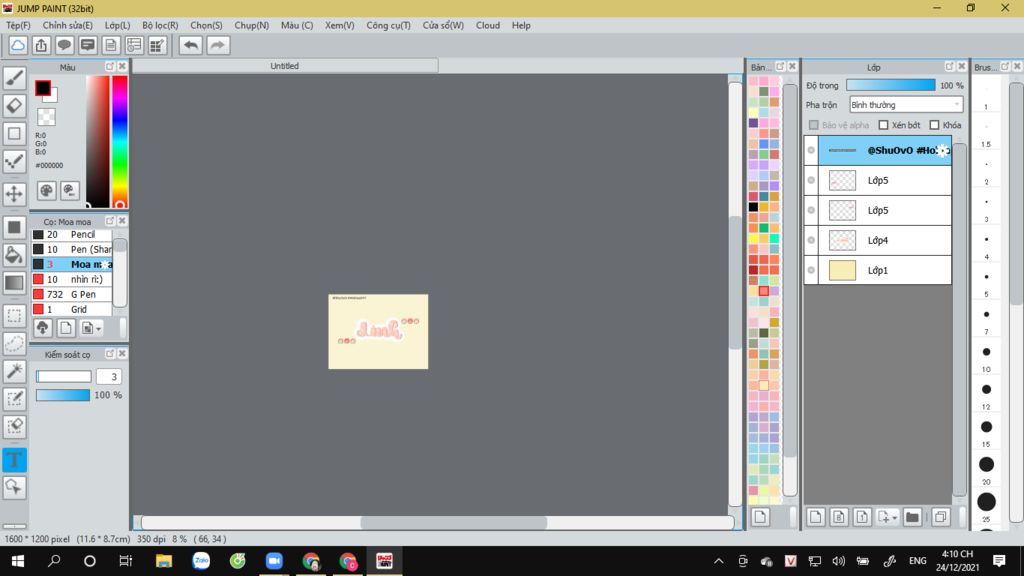1024x576 pixels.
Task: Redo the last undone action
Action: click(218, 45)
